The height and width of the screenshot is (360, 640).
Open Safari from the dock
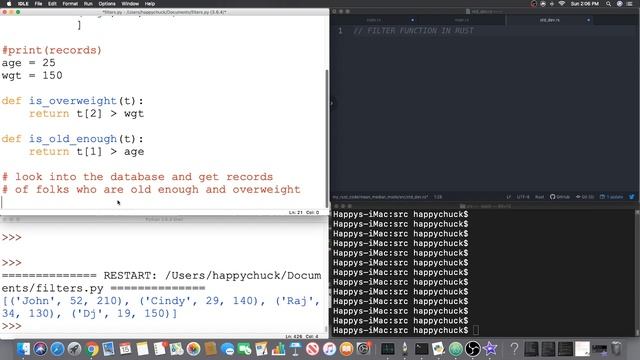(x=58, y=349)
